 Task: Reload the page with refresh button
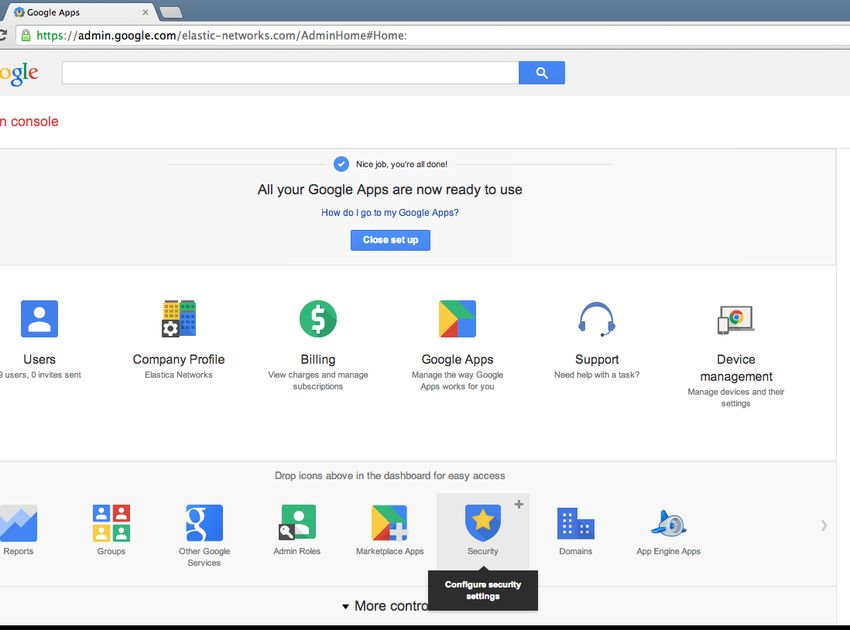click(x=3, y=36)
